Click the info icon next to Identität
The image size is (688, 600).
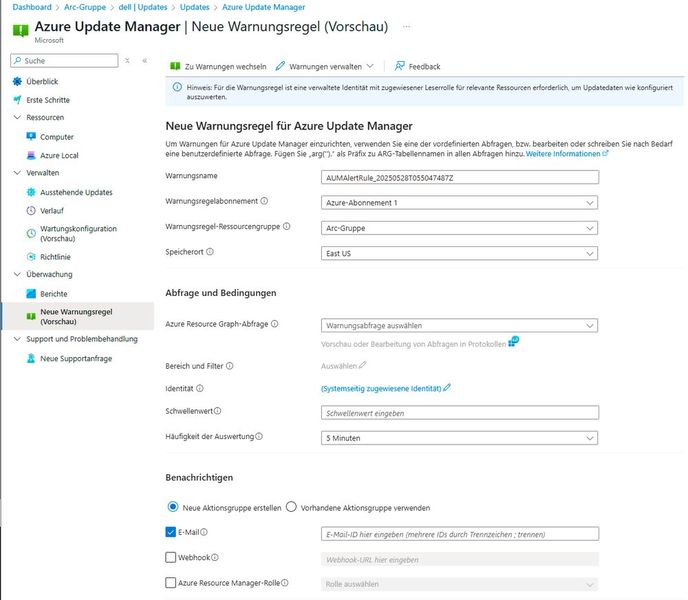tap(200, 388)
